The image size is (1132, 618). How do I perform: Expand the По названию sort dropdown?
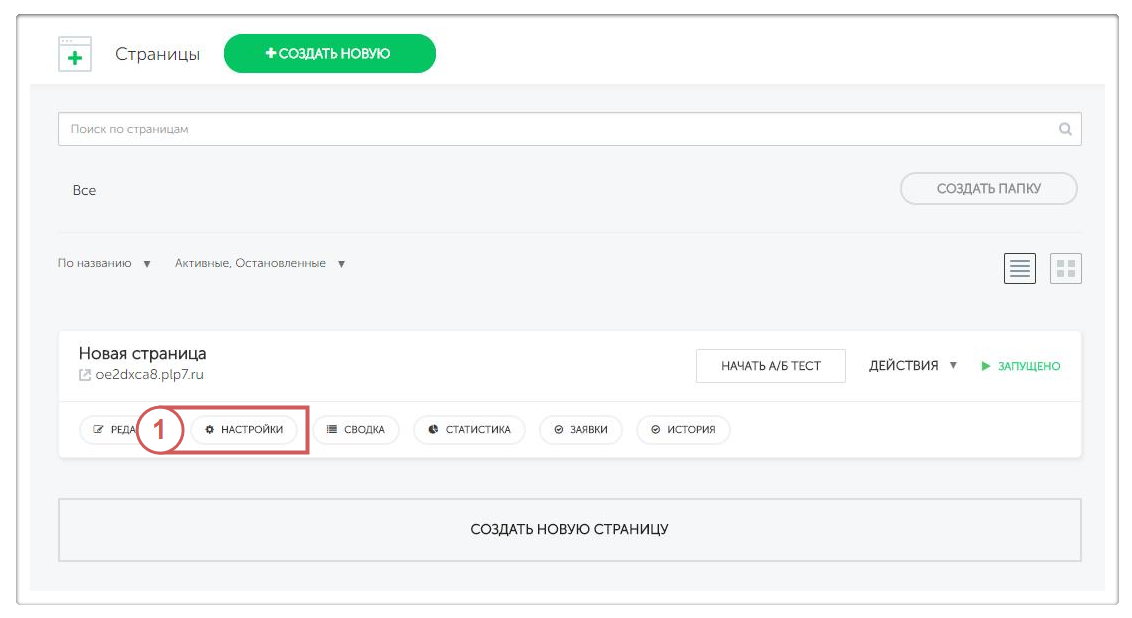104,264
